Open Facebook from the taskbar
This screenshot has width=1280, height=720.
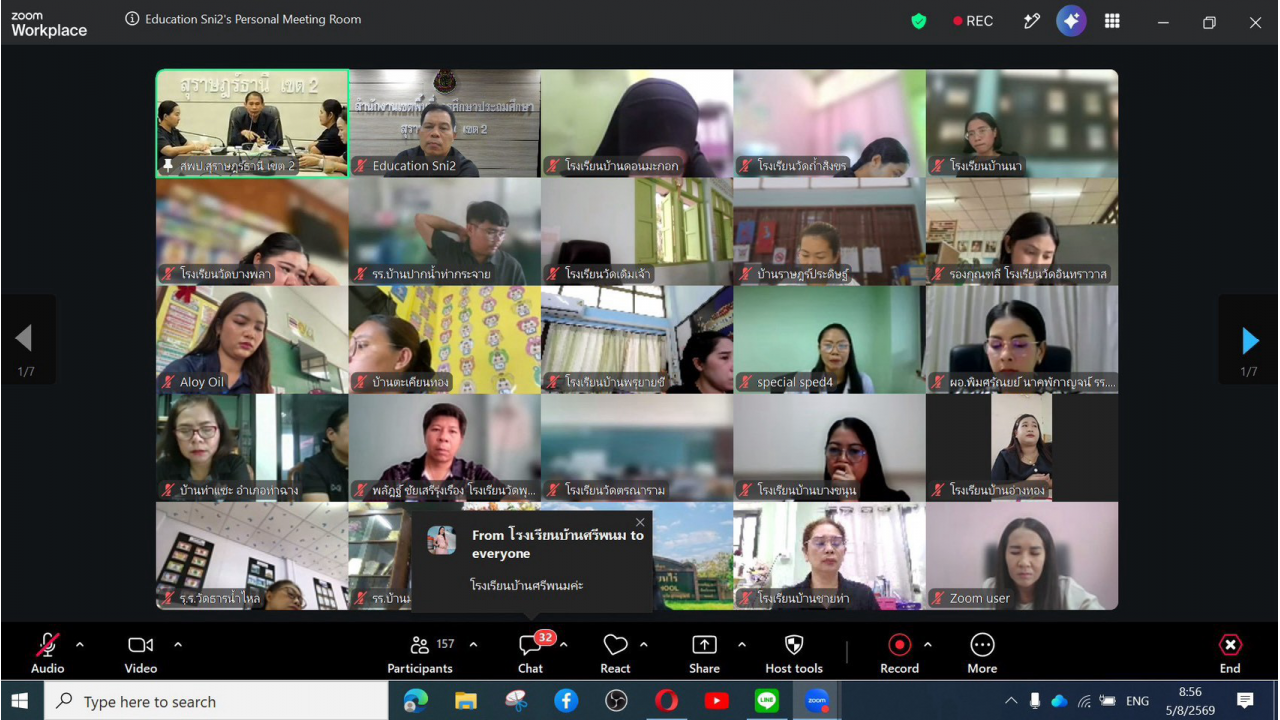tap(566, 701)
